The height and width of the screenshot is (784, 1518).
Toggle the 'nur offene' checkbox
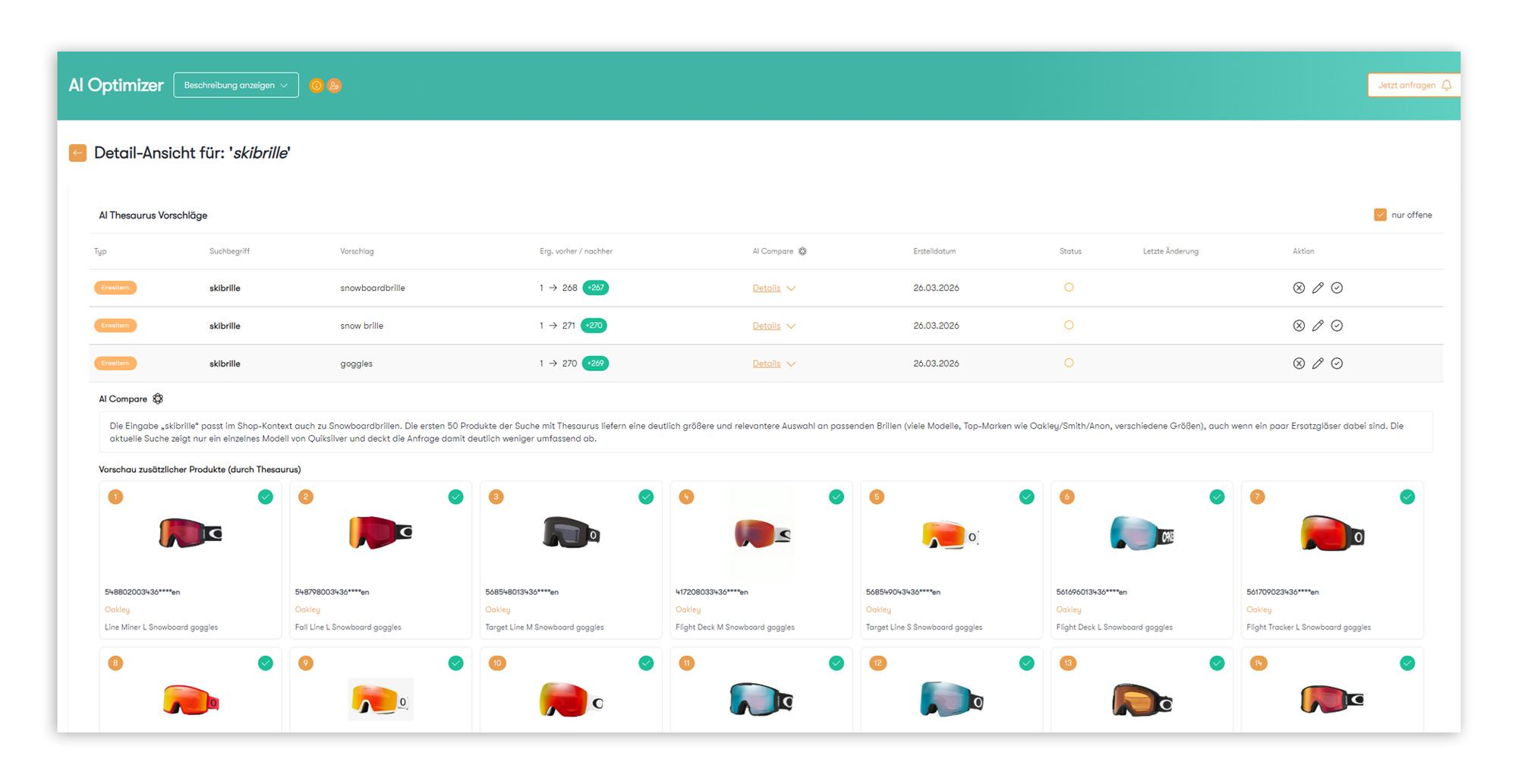coord(1380,216)
